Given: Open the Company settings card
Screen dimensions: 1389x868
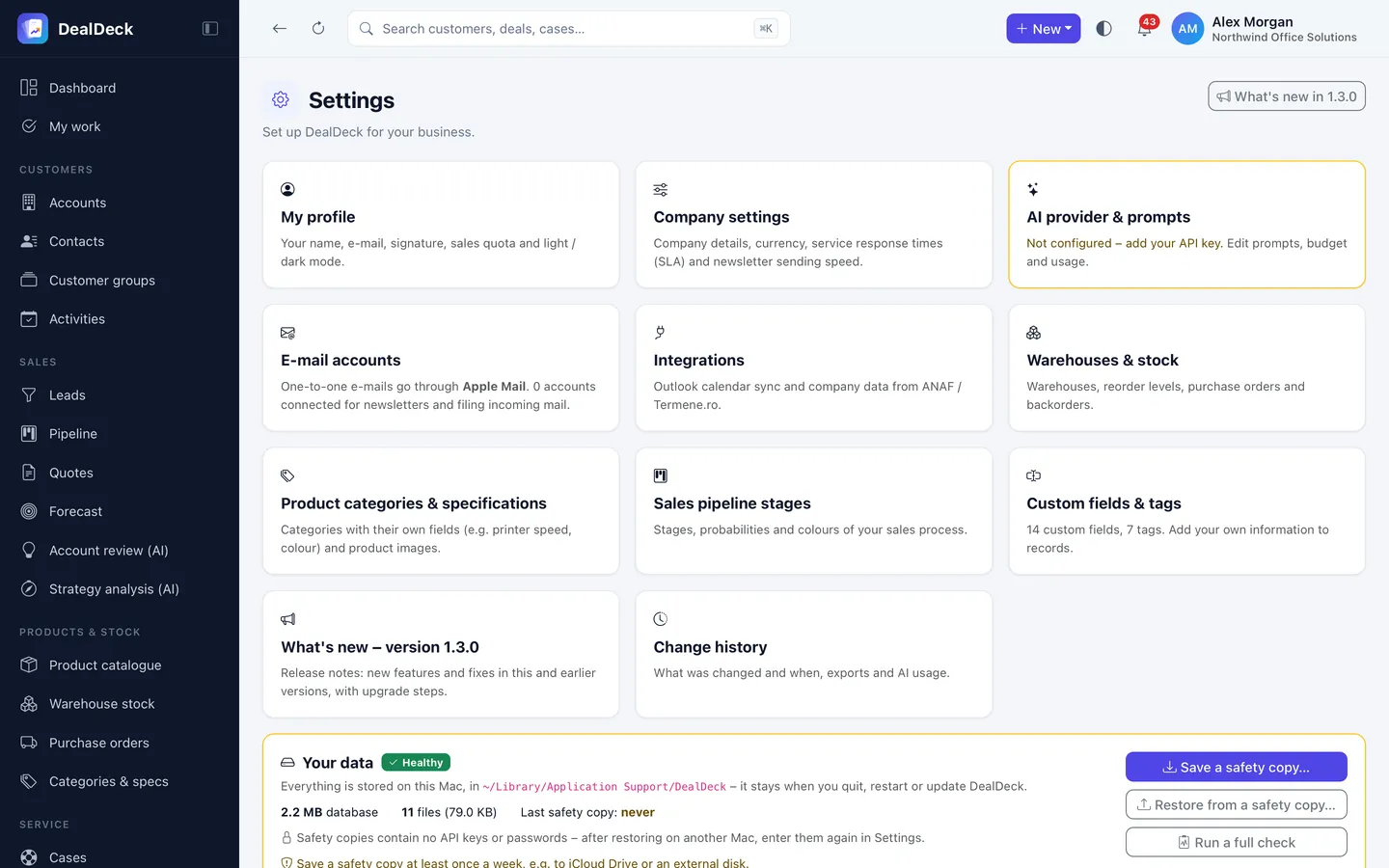Looking at the screenshot, I should (x=814, y=225).
